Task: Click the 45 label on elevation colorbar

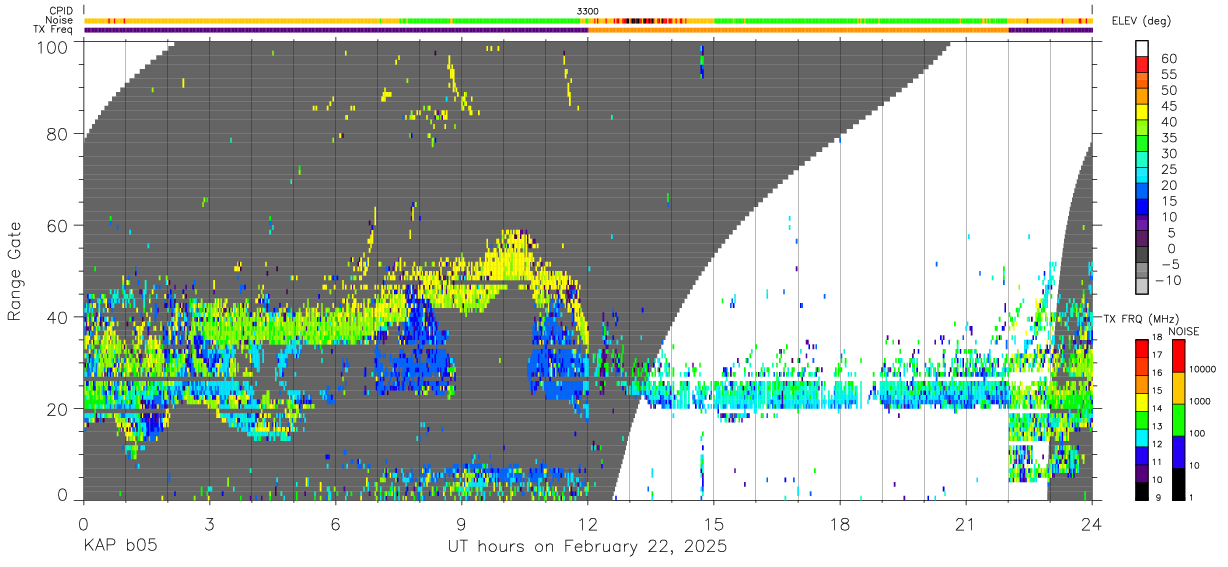Action: click(x=1167, y=106)
